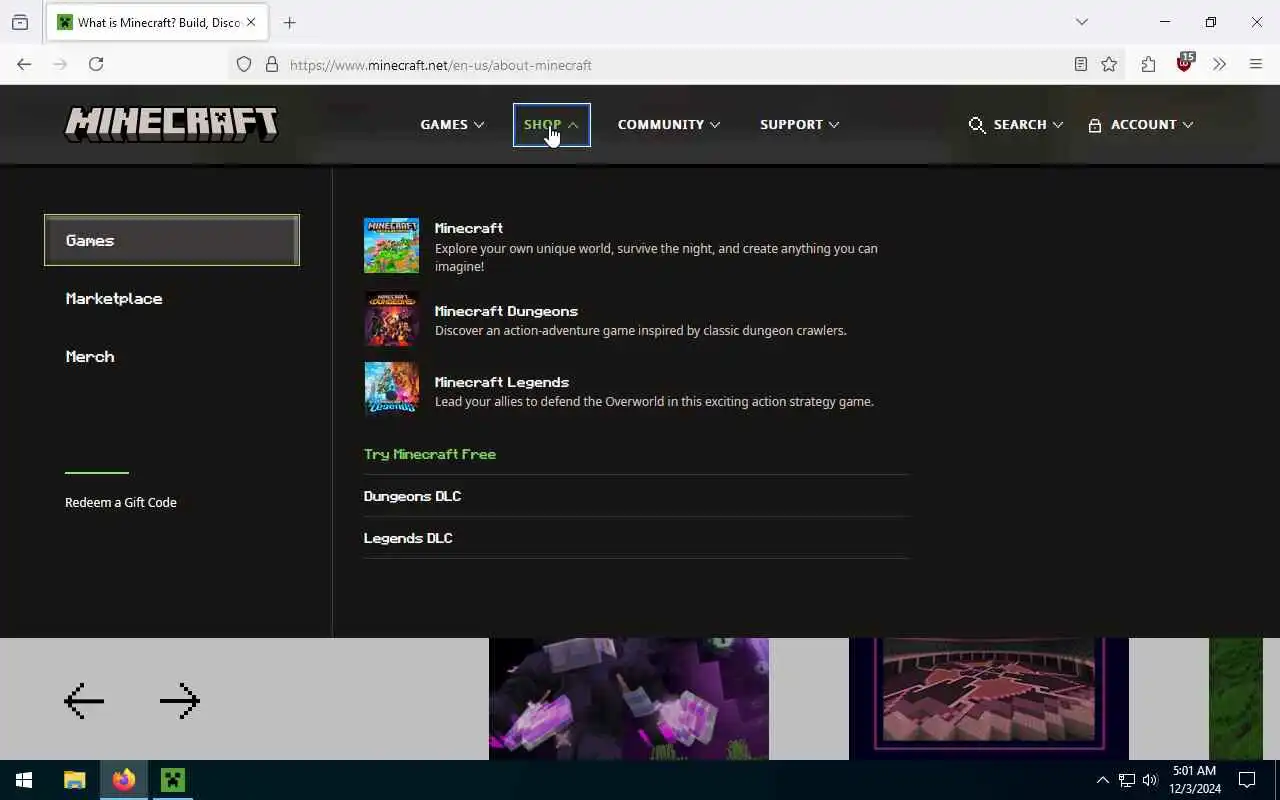Open the purple Enderman carousel image

[629, 699]
